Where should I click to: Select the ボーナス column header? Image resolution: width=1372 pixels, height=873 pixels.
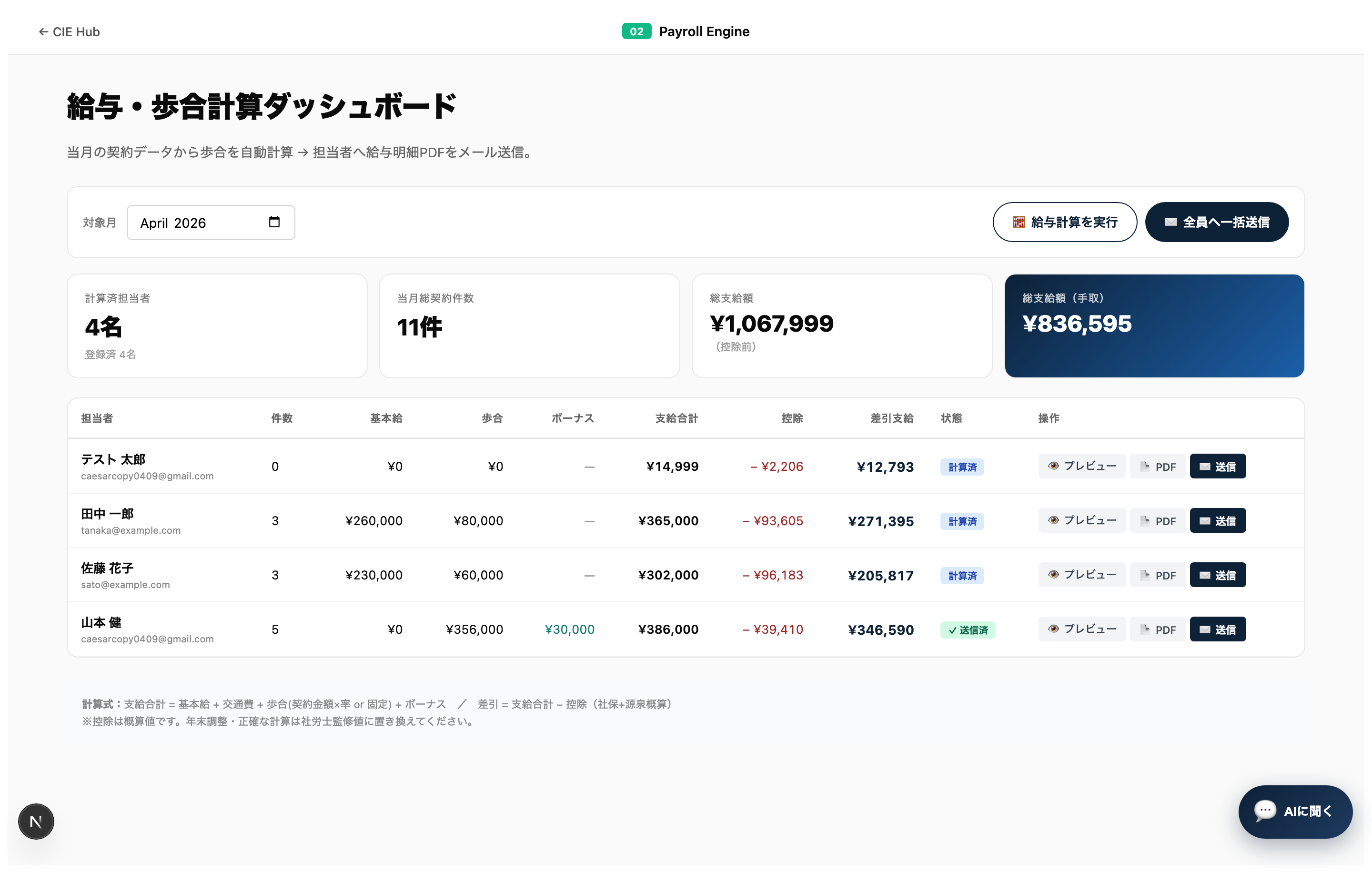[x=573, y=418]
